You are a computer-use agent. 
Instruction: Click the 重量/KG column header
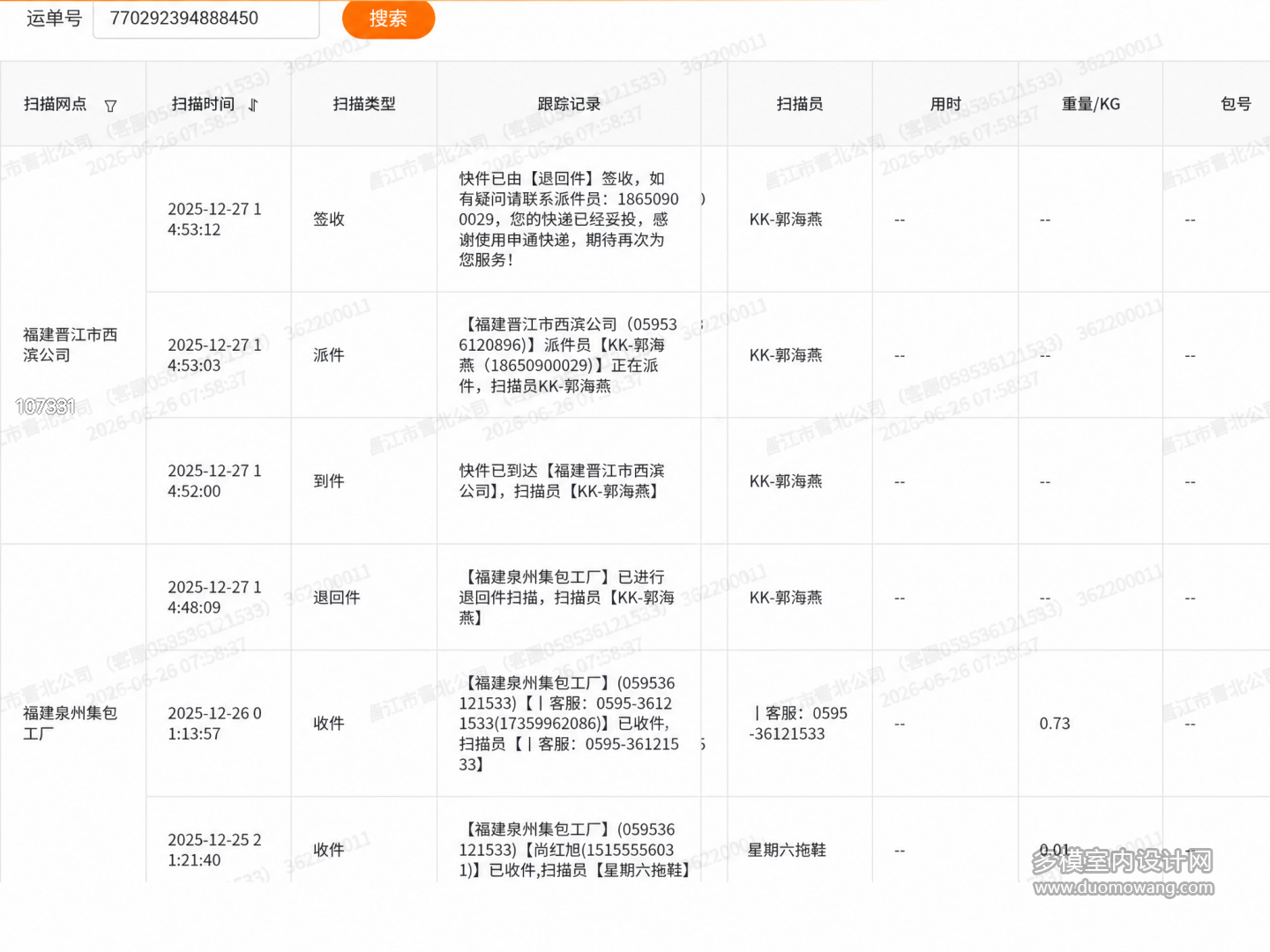coord(1091,104)
